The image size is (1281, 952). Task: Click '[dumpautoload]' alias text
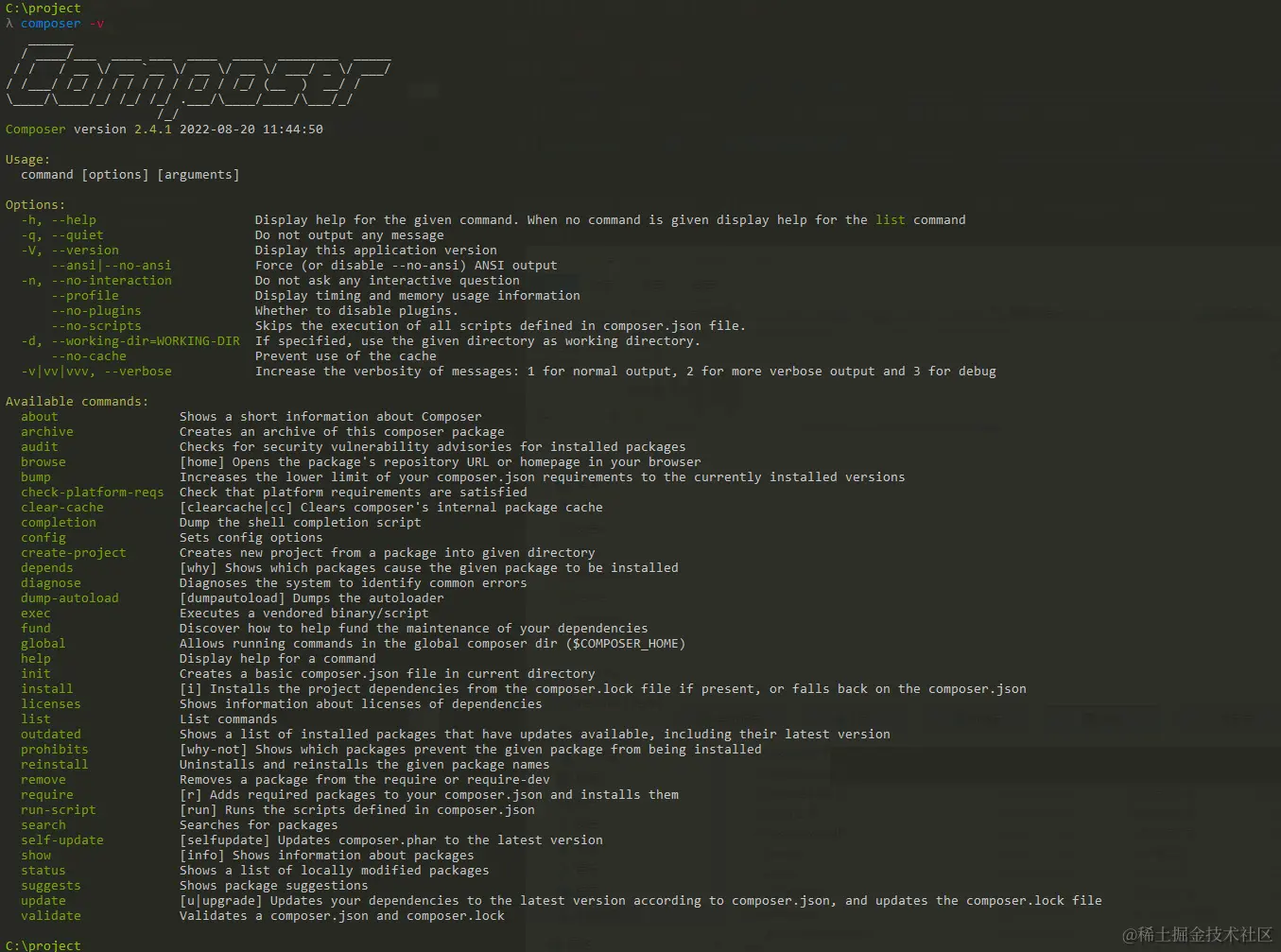(233, 598)
